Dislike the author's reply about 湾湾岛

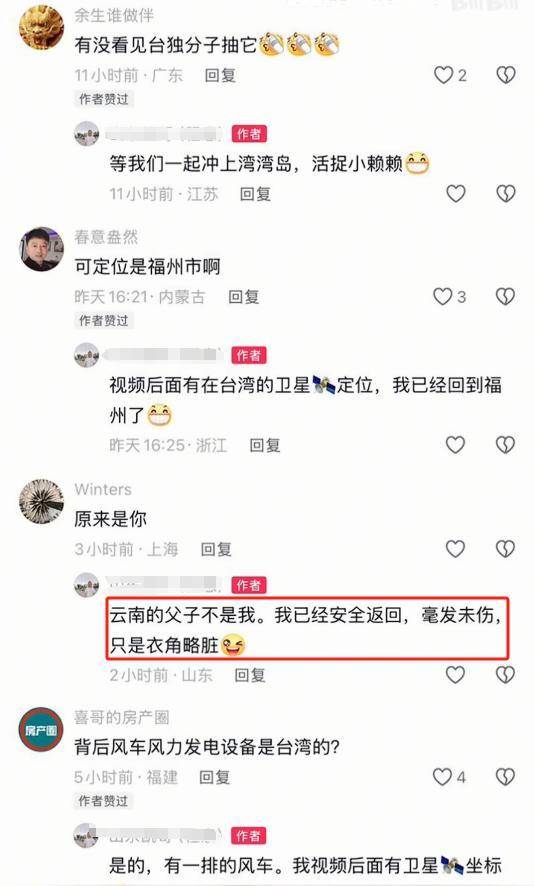click(x=506, y=193)
